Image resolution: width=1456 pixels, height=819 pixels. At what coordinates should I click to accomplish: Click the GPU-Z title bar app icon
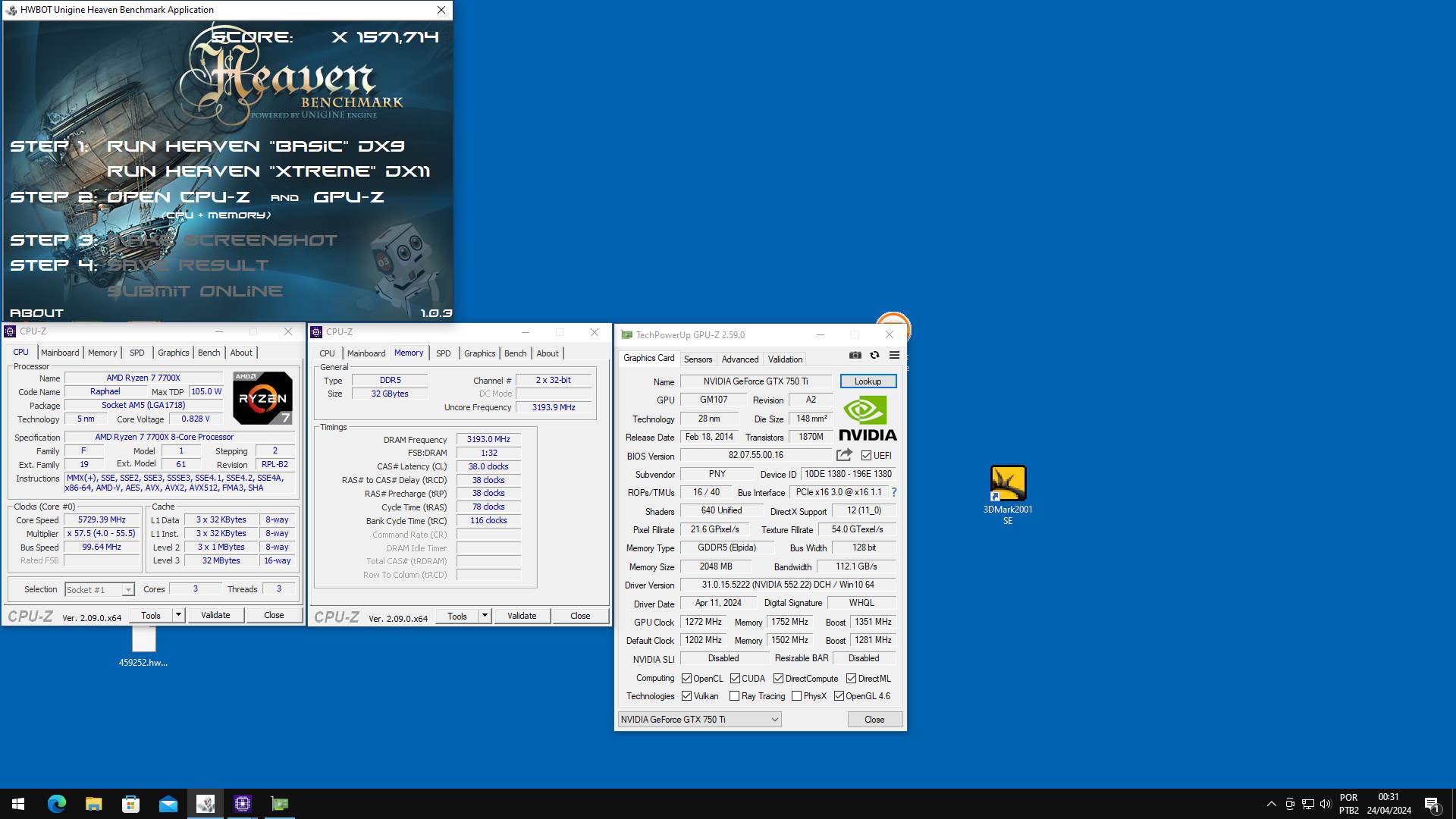(626, 334)
